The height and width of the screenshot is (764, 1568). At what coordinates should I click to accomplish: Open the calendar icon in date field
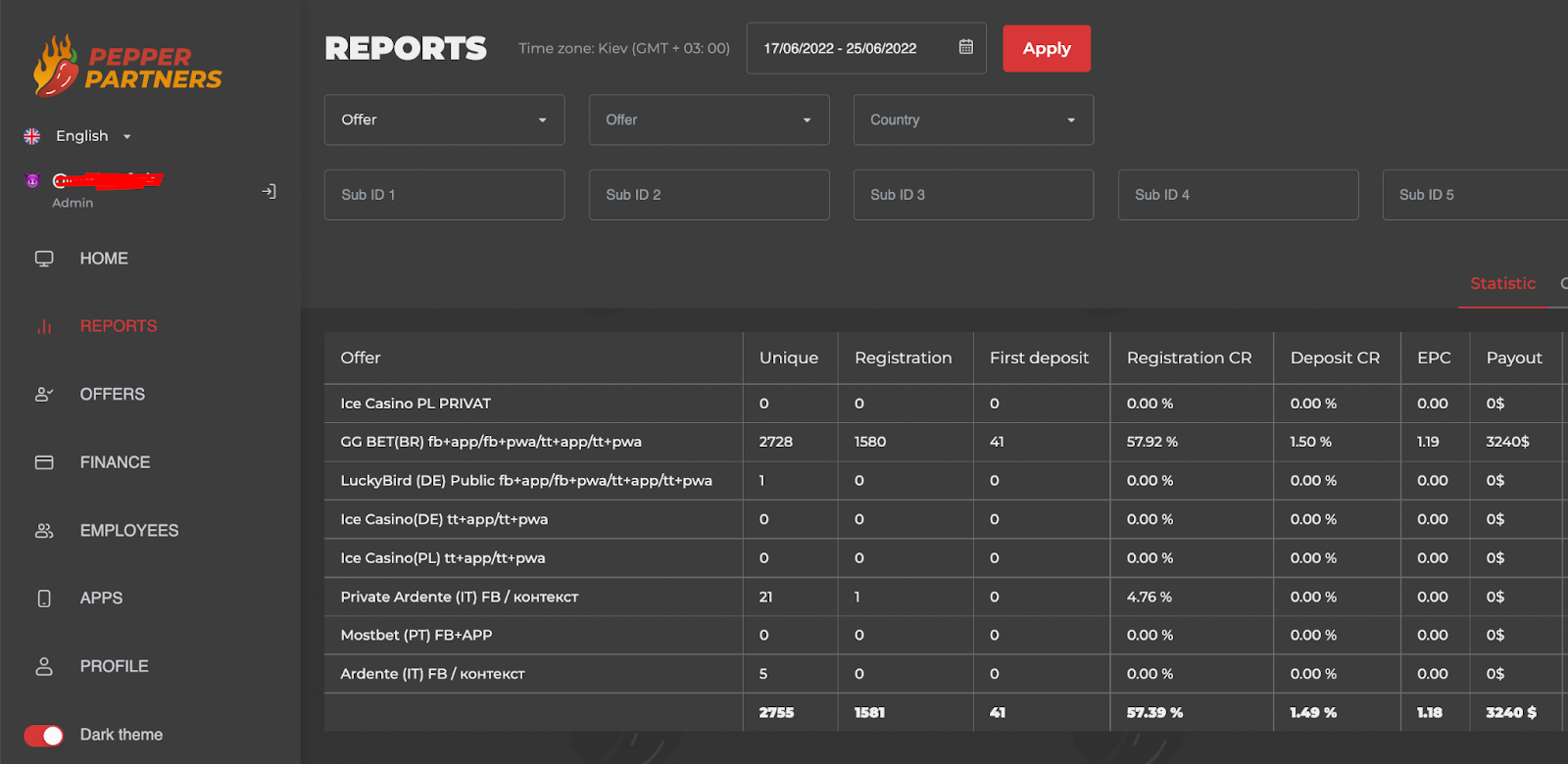[966, 47]
